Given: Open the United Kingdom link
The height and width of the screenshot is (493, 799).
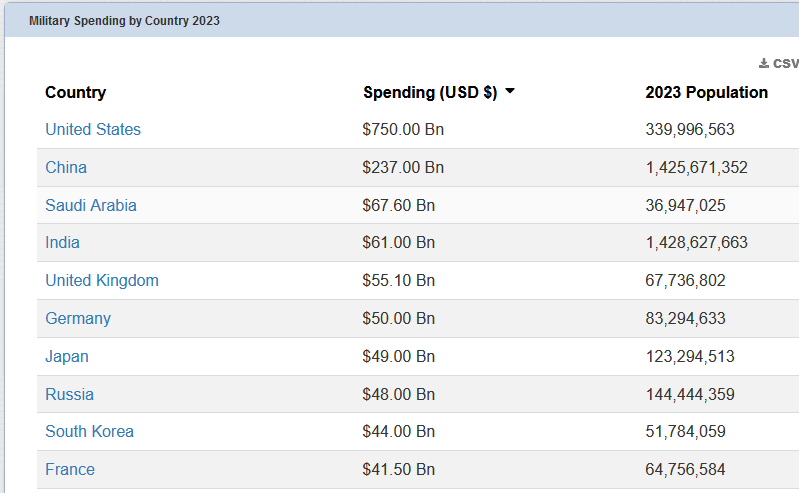Looking at the screenshot, I should [x=102, y=281].
